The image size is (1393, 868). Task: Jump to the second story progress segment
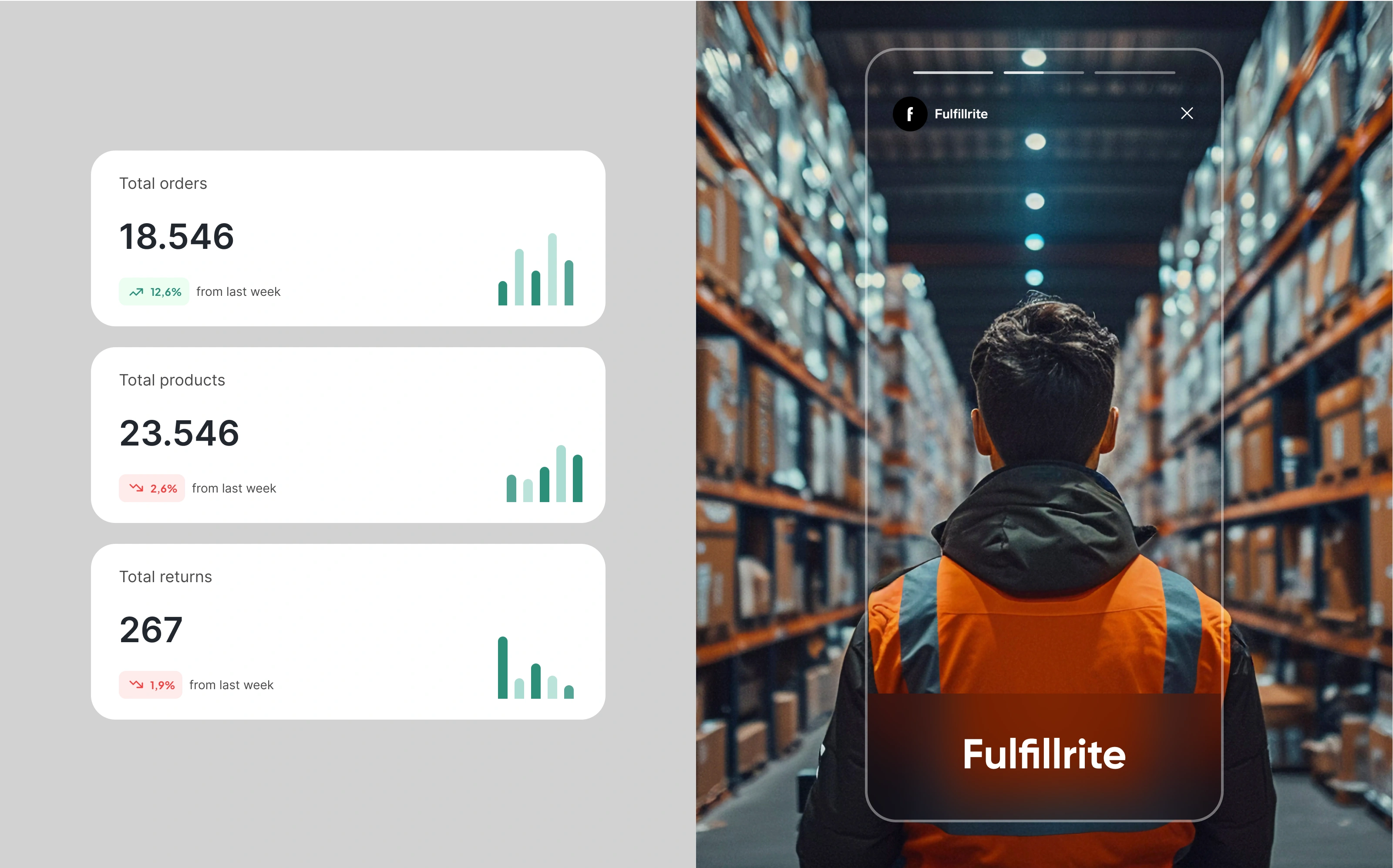pyautogui.click(x=1043, y=72)
